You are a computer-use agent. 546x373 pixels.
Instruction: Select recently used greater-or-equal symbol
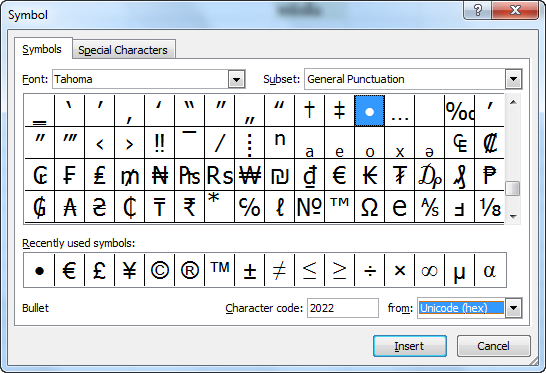(340, 270)
